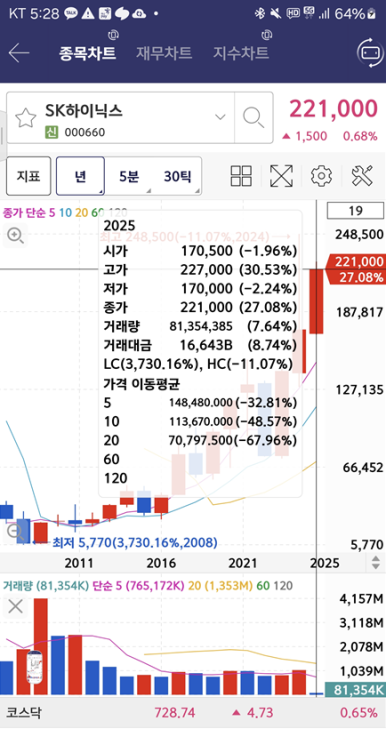Add SK하이닉스 to favorites star
Screen dimensions: 386x729
pos(26,118)
